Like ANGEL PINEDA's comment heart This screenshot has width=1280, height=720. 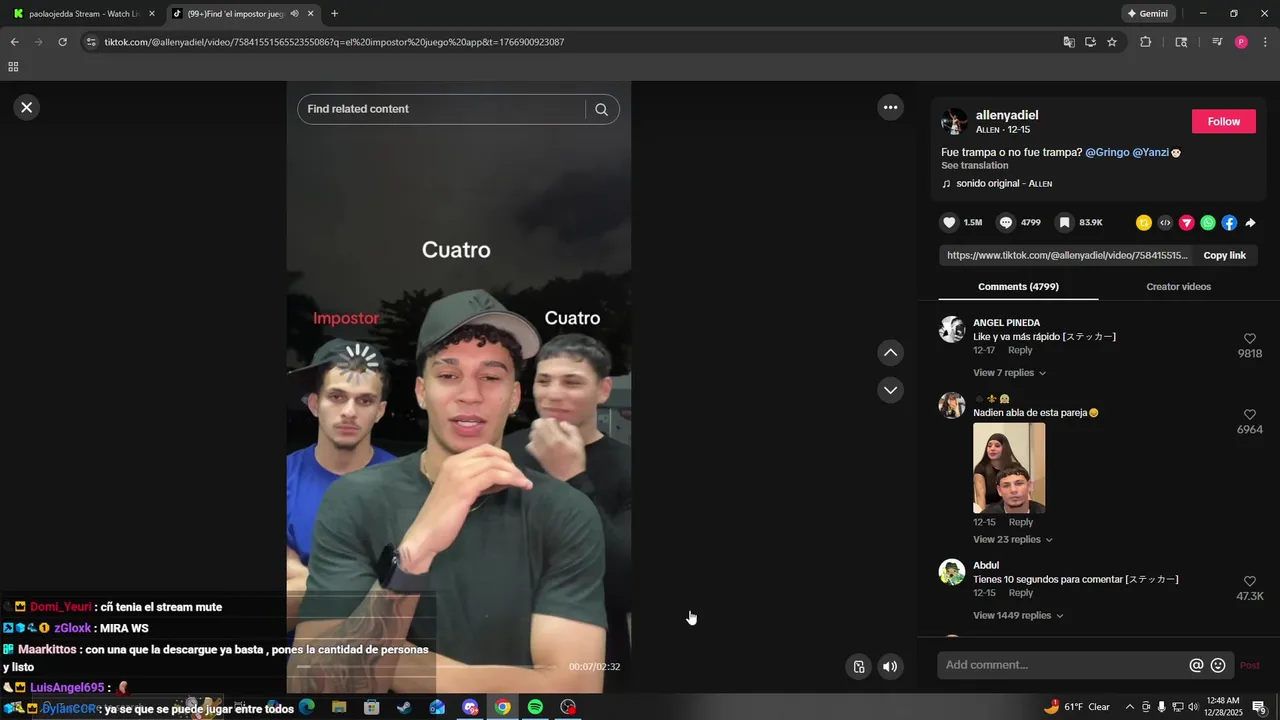[1250, 339]
